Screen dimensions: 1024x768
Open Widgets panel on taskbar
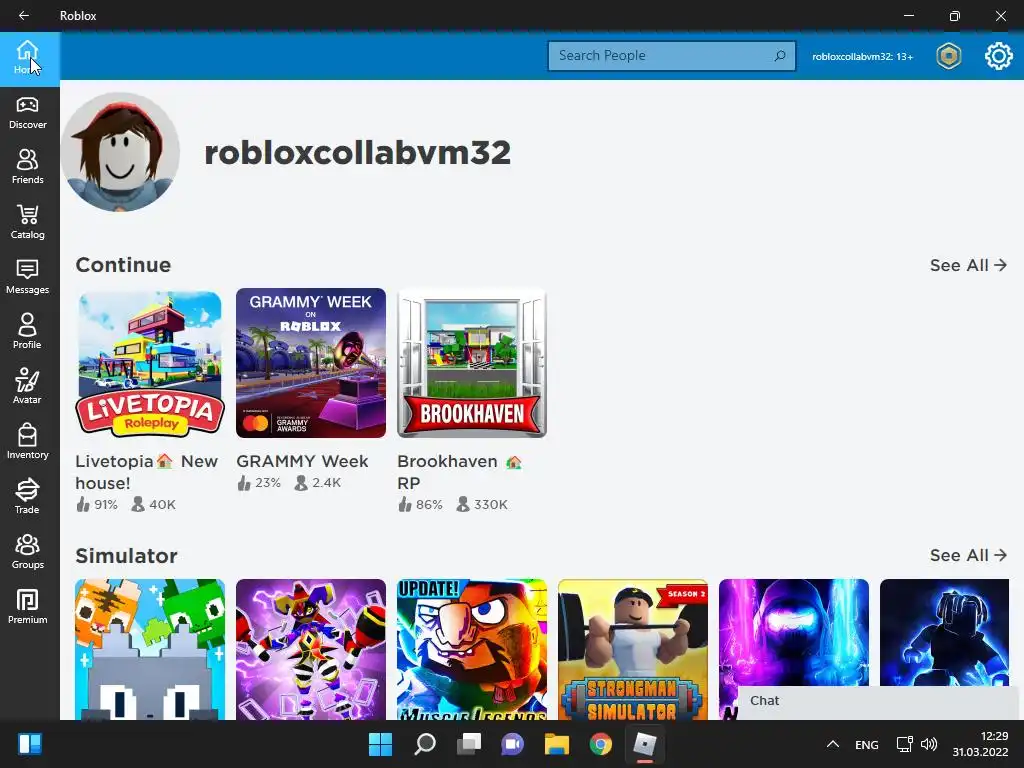point(30,744)
